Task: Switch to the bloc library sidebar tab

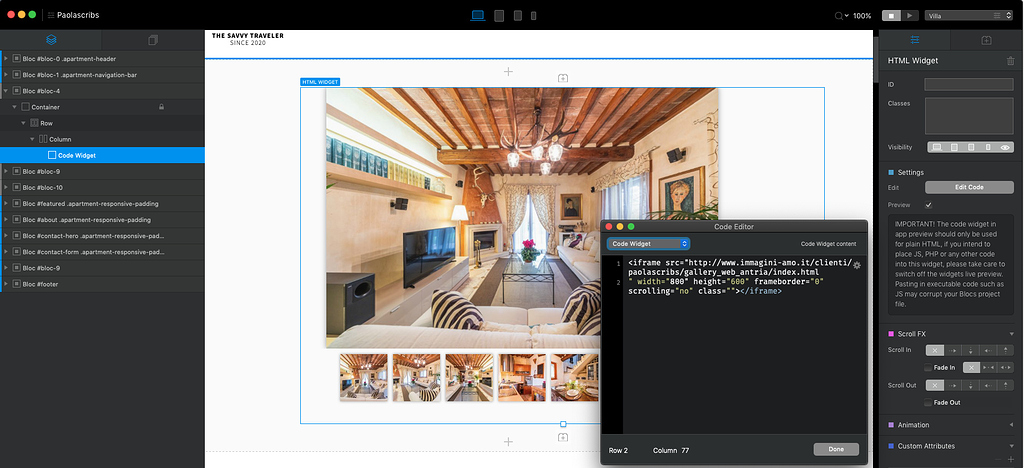Action: 153,40
